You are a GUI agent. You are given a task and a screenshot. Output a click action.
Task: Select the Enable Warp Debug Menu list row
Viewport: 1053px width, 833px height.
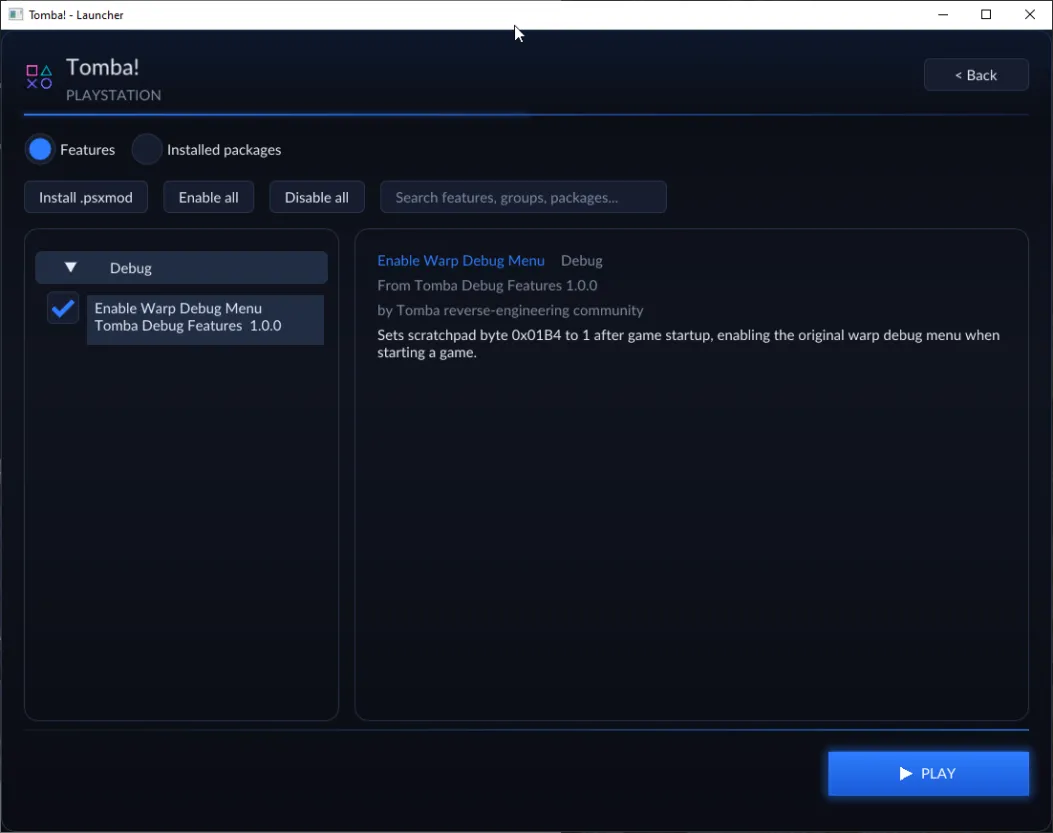tap(205, 319)
